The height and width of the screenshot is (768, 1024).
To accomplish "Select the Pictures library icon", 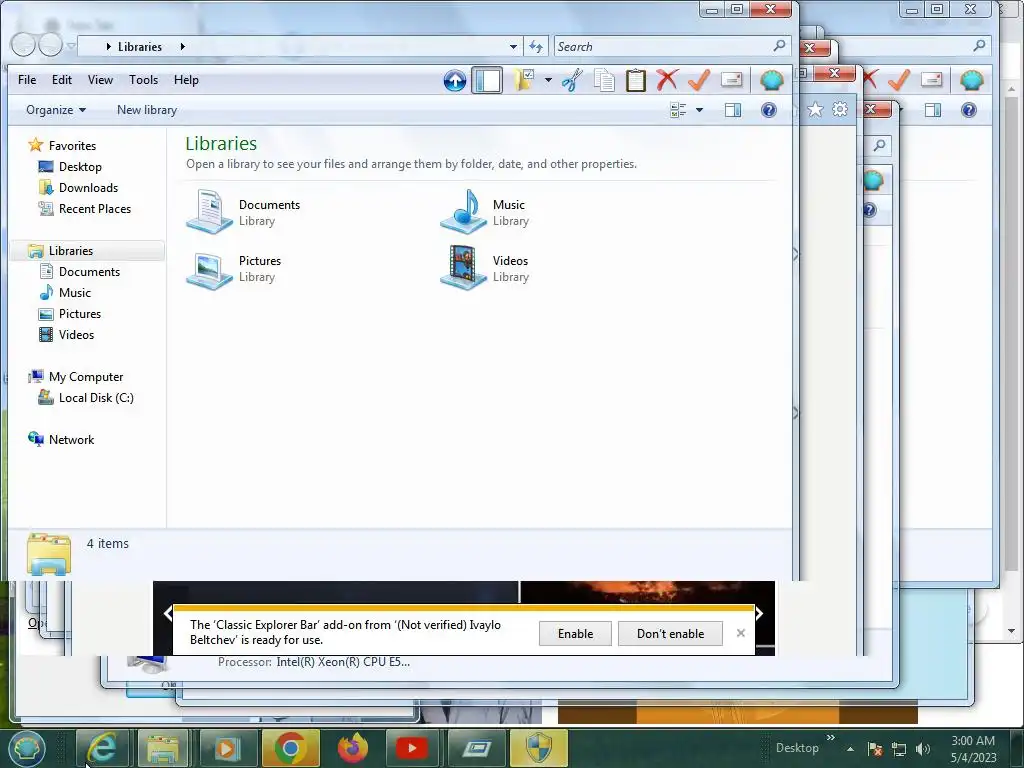I will pos(209,269).
